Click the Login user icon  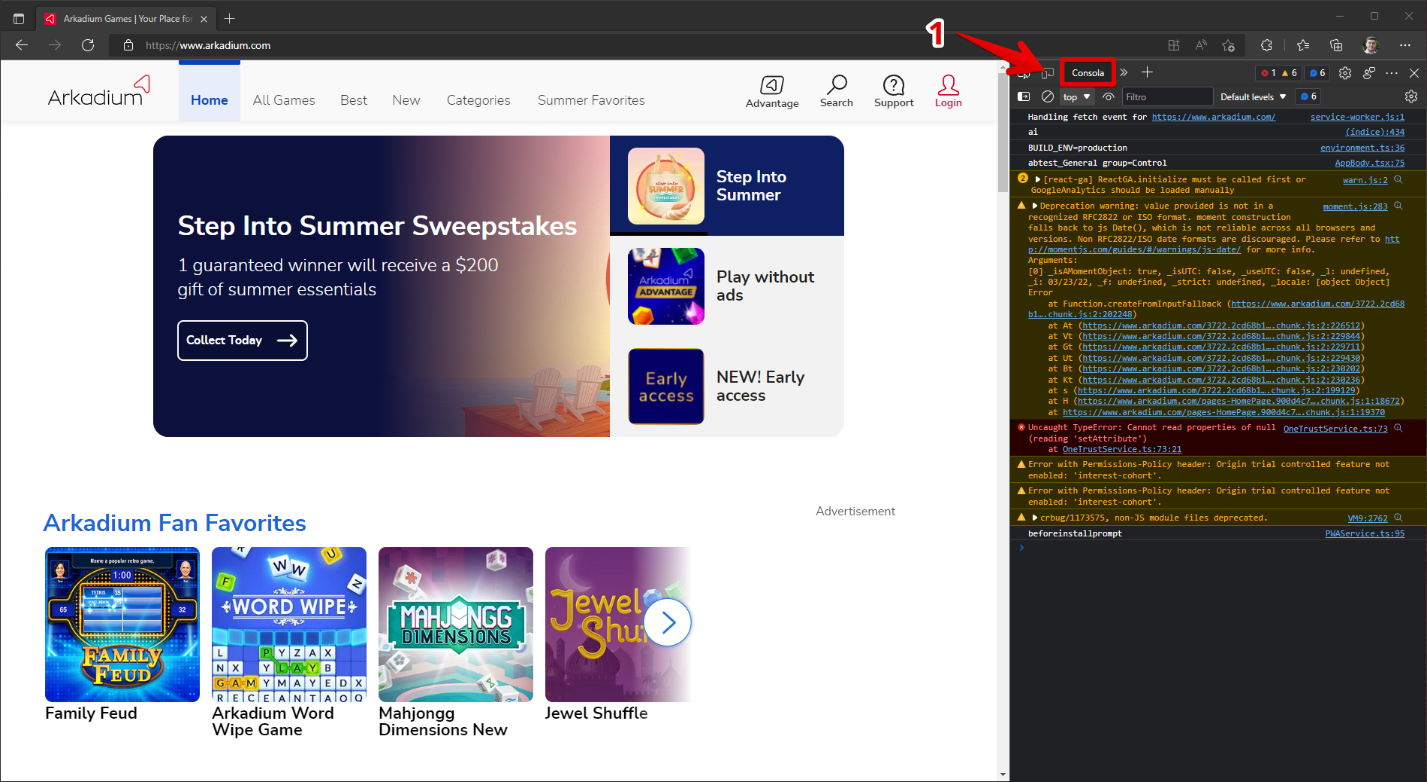[948, 85]
